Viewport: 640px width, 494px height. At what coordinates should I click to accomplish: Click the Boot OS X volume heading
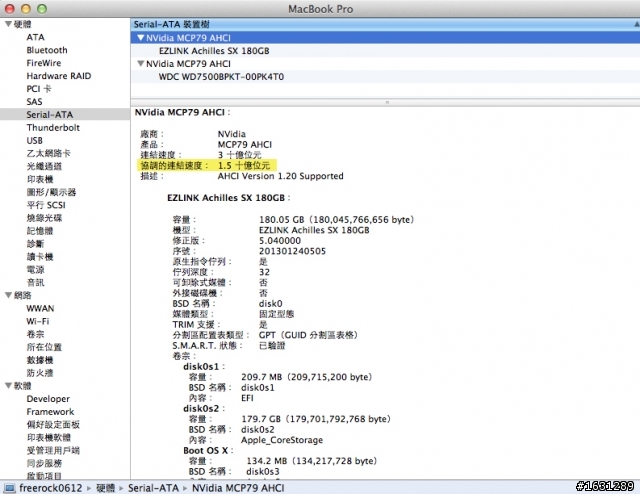pyautogui.click(x=206, y=451)
